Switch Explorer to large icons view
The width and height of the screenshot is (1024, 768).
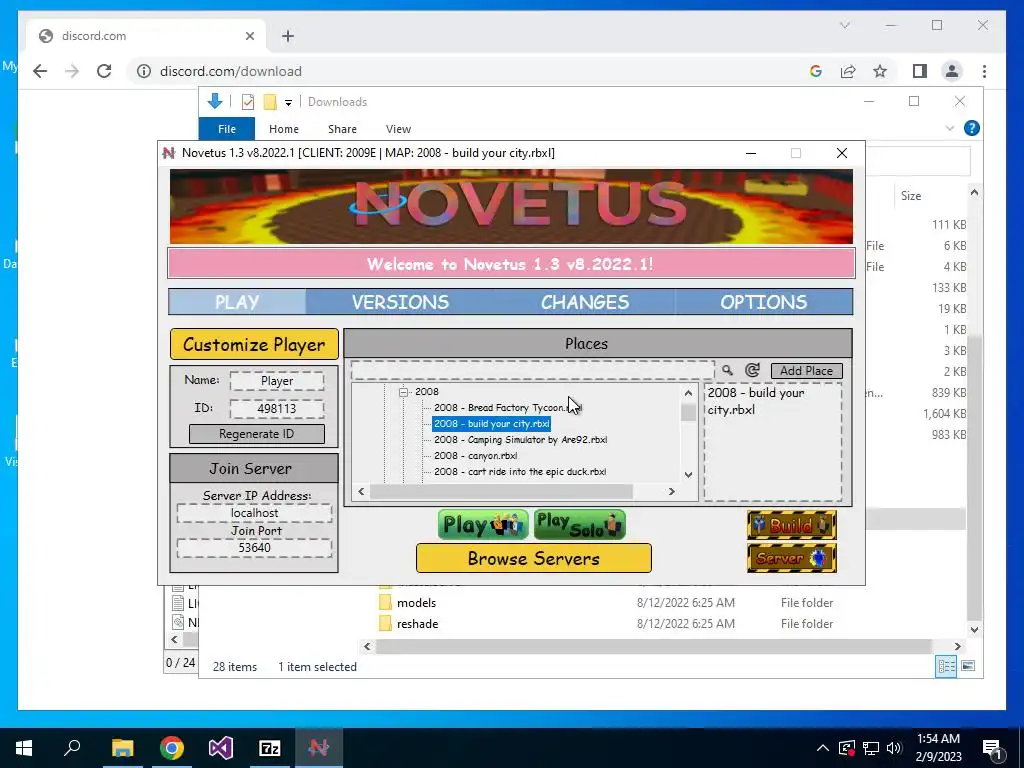tap(968, 666)
